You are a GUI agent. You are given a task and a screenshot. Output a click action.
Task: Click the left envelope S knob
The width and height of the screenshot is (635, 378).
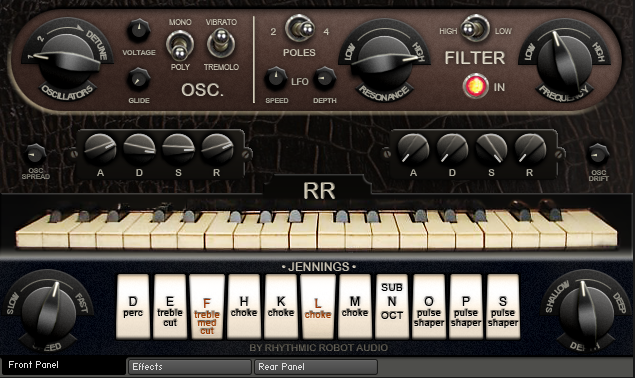point(178,149)
